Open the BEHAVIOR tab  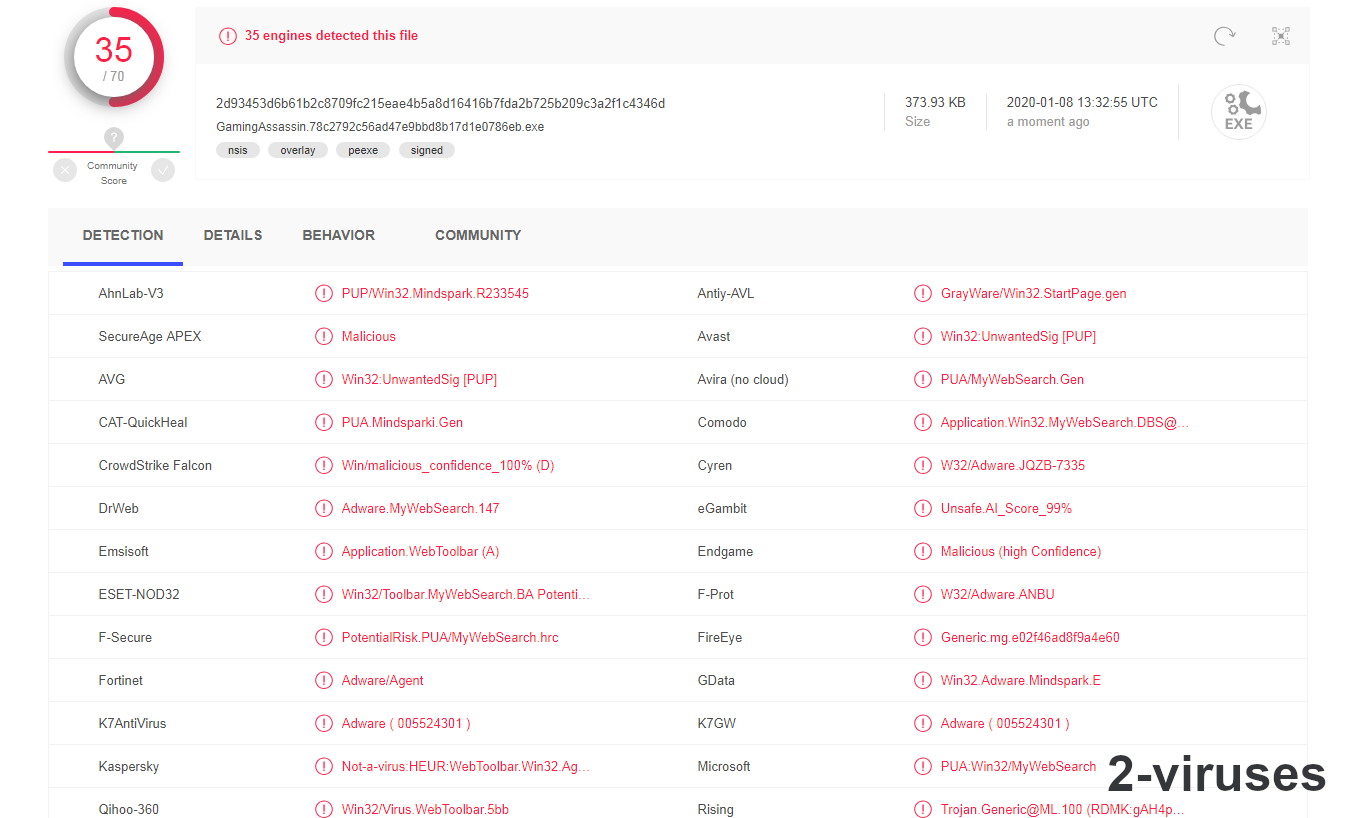[x=338, y=235]
